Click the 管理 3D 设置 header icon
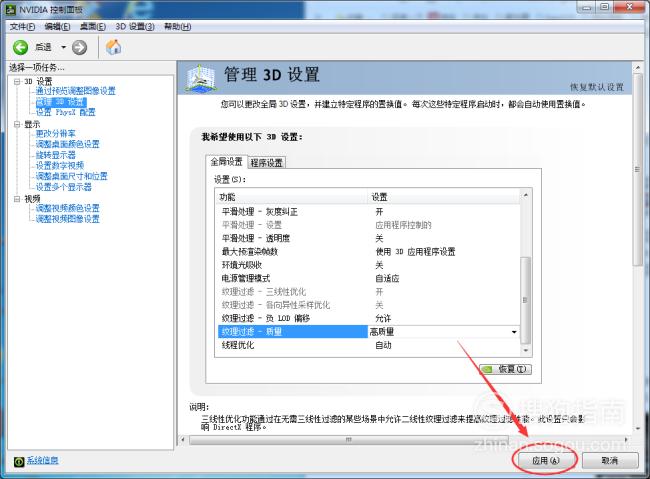Image resolution: width=650 pixels, height=479 pixels. (201, 78)
